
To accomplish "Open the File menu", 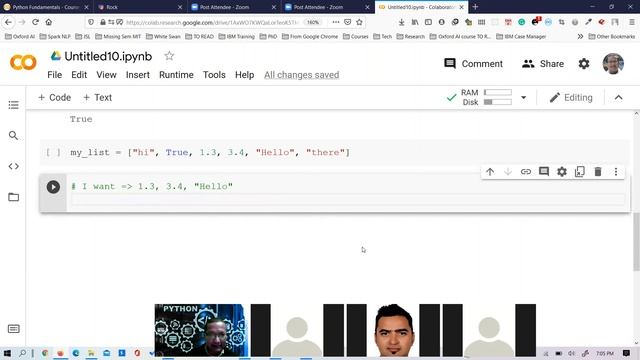I will point(54,75).
